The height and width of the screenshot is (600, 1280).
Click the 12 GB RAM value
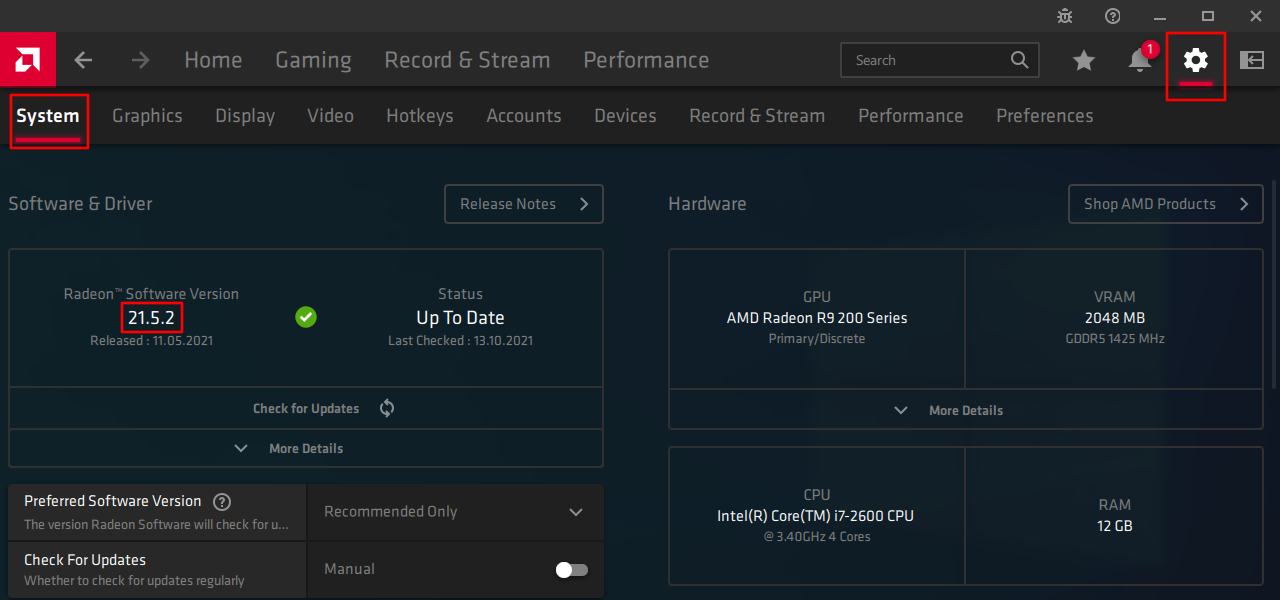(x=1114, y=525)
